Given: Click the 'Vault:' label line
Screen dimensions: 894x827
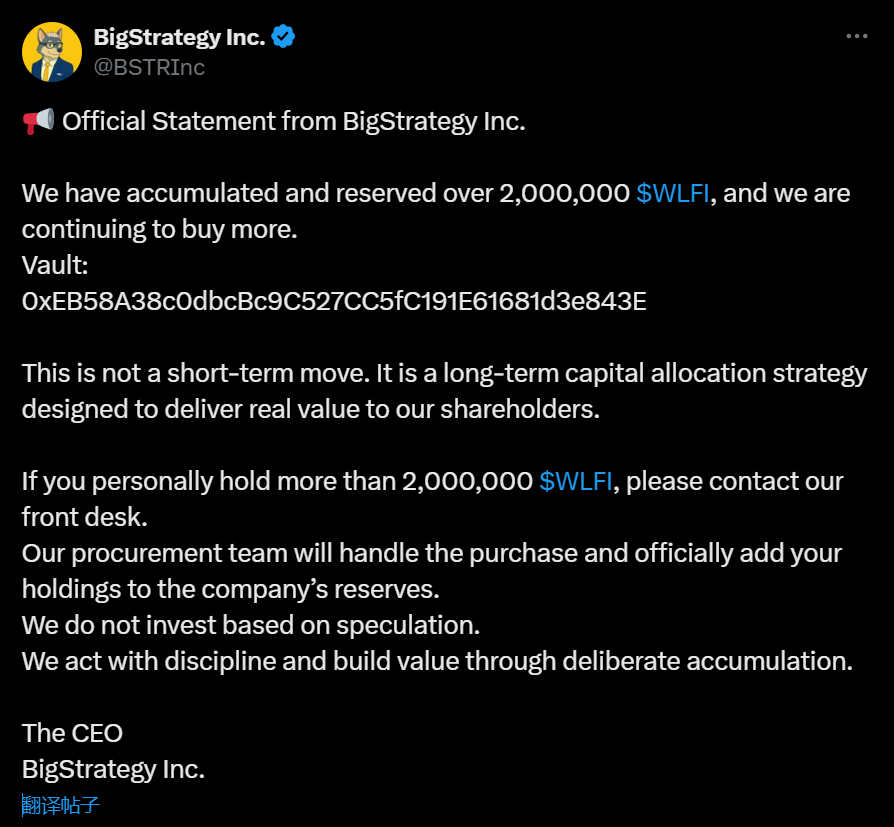Looking at the screenshot, I should [54, 265].
